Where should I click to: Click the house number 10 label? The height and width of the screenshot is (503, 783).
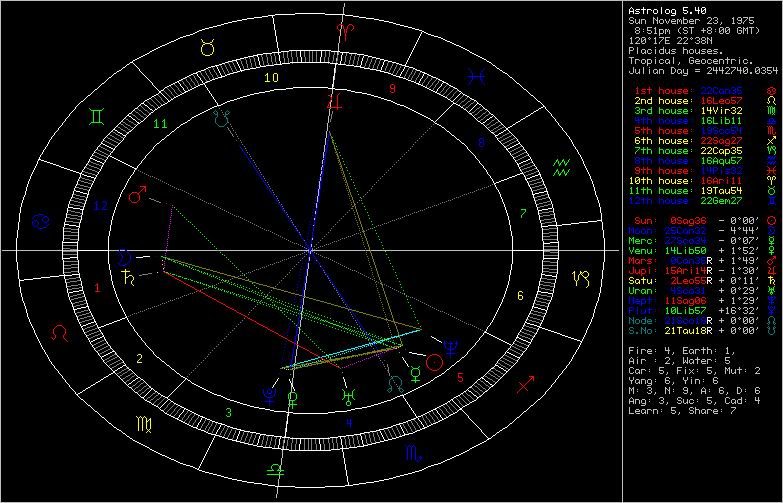coord(271,76)
